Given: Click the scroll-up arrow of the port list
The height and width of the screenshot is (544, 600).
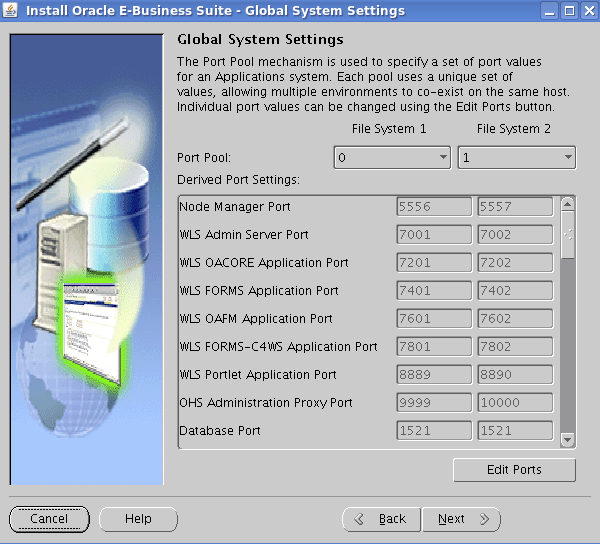Looking at the screenshot, I should [x=567, y=204].
